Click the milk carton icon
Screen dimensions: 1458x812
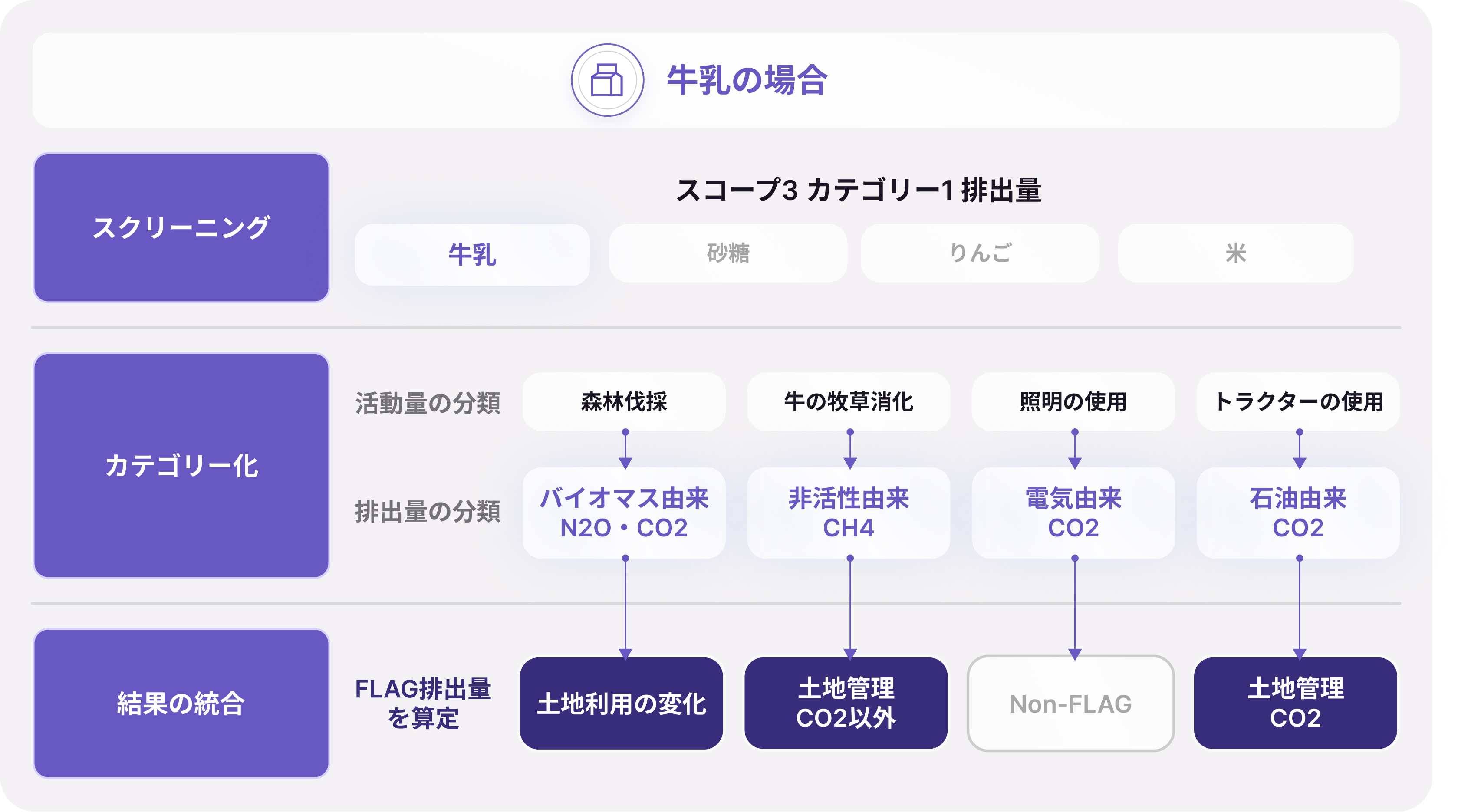click(x=607, y=80)
